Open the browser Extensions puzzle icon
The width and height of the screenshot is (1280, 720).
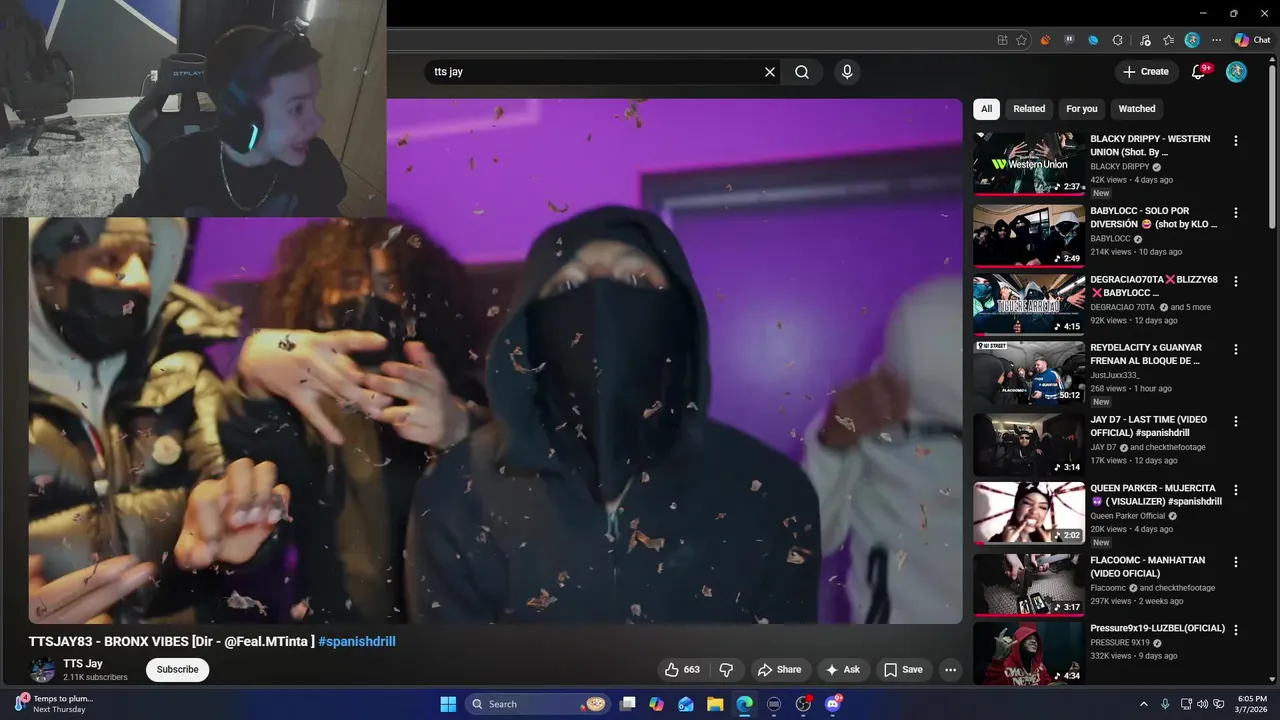[1118, 40]
